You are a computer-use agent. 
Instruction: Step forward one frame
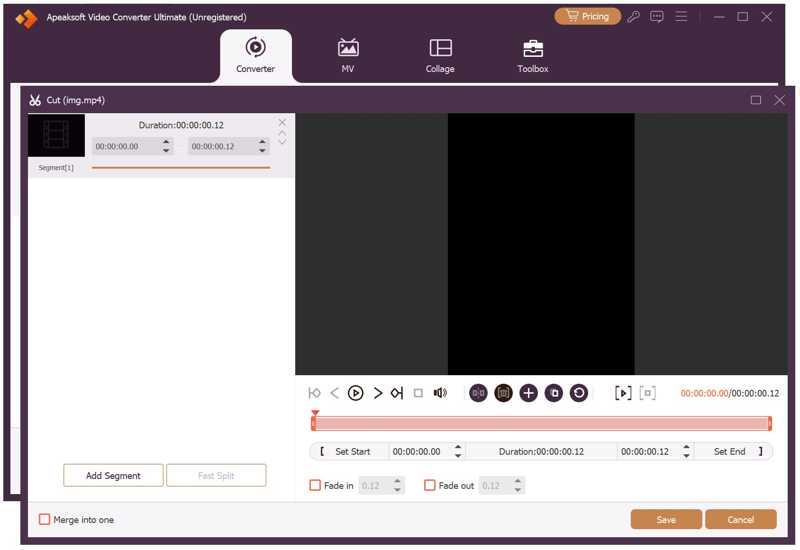378,393
